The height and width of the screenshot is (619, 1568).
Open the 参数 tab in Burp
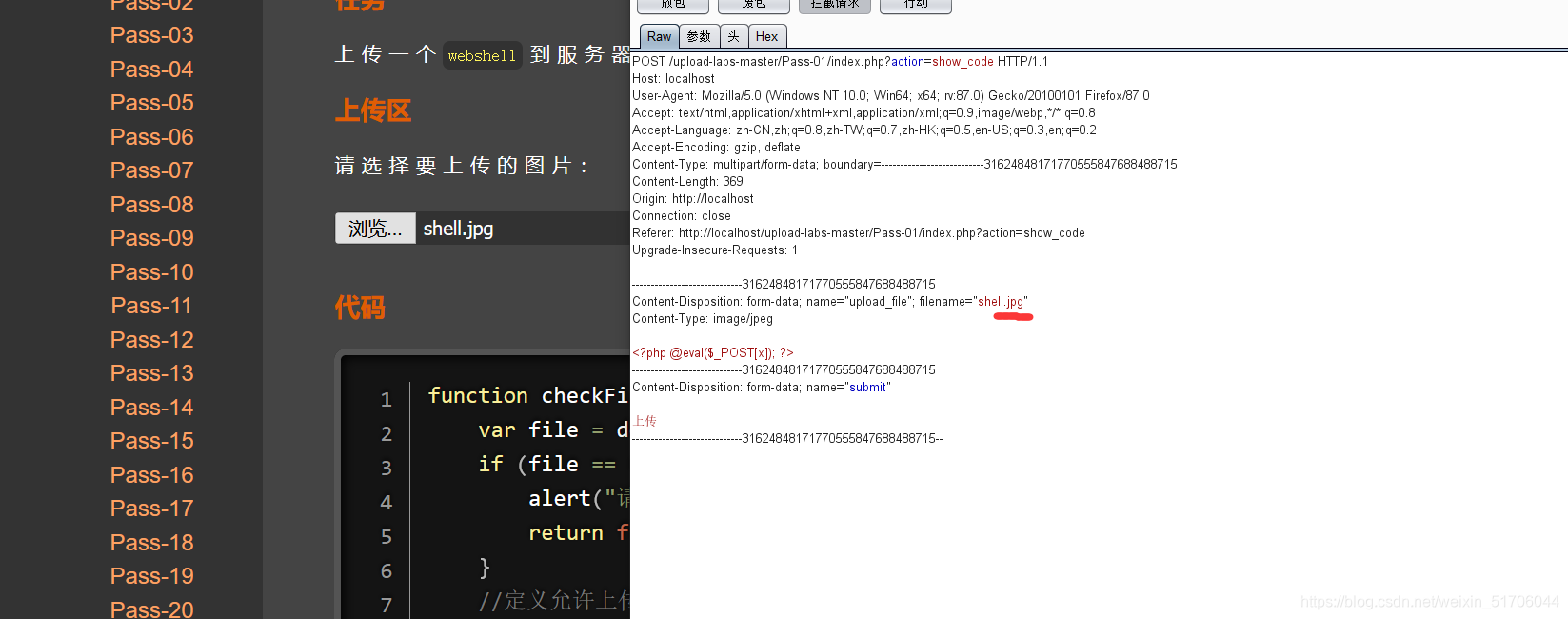click(x=699, y=36)
